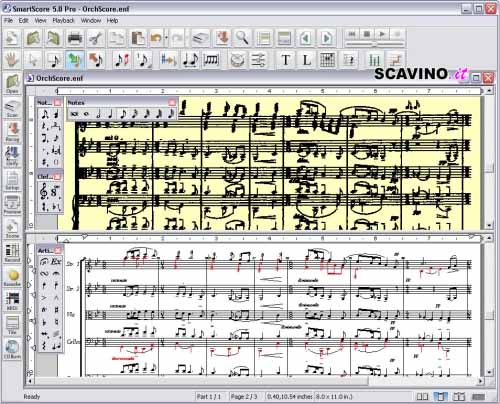This screenshot has width=500, height=404.
Task: Pick the quarter note in Notes palette
Action: click(x=110, y=114)
